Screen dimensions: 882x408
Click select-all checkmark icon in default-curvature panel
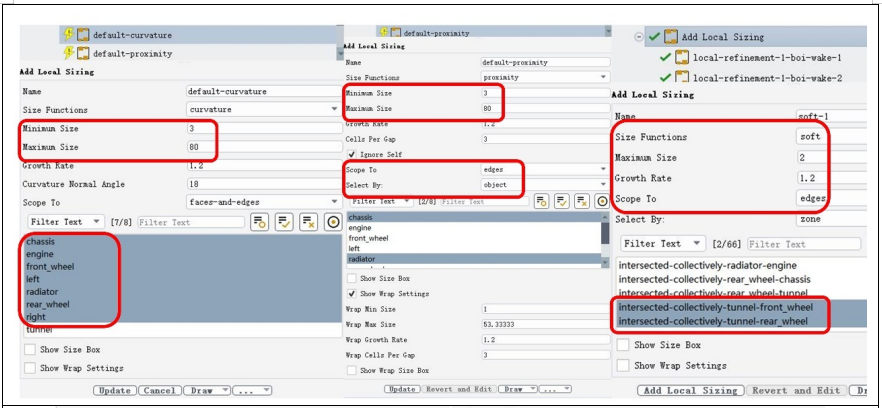tap(283, 222)
